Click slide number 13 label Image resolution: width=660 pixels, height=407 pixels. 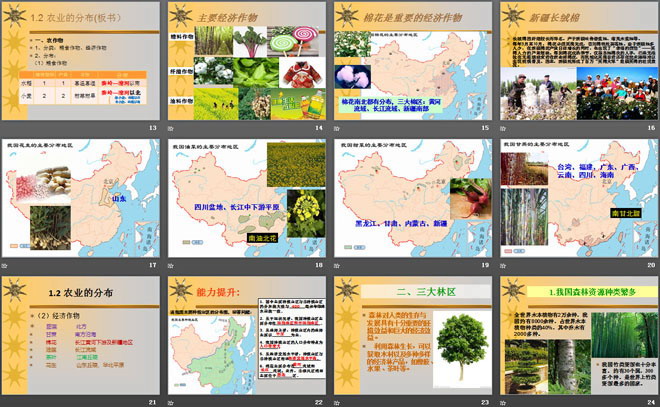[x=153, y=128]
